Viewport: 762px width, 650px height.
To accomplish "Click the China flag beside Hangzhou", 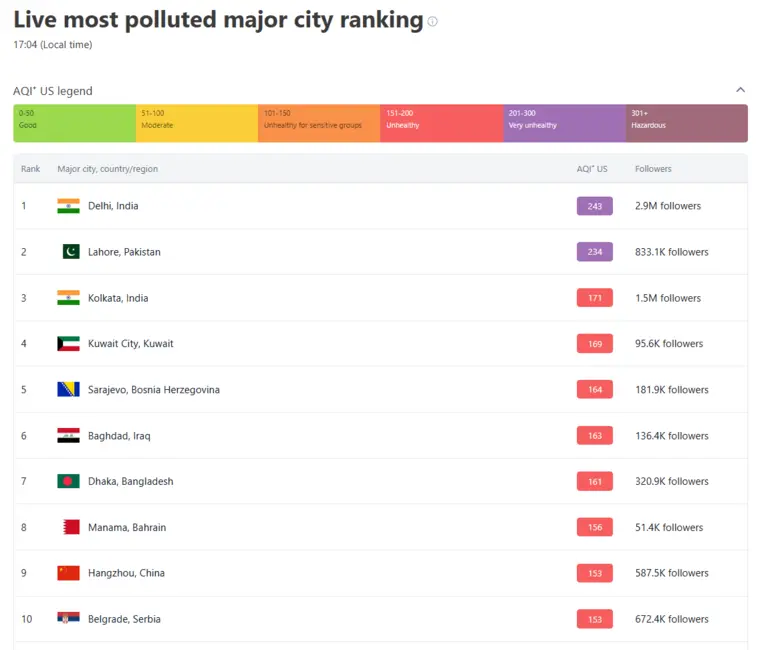I will coord(68,573).
